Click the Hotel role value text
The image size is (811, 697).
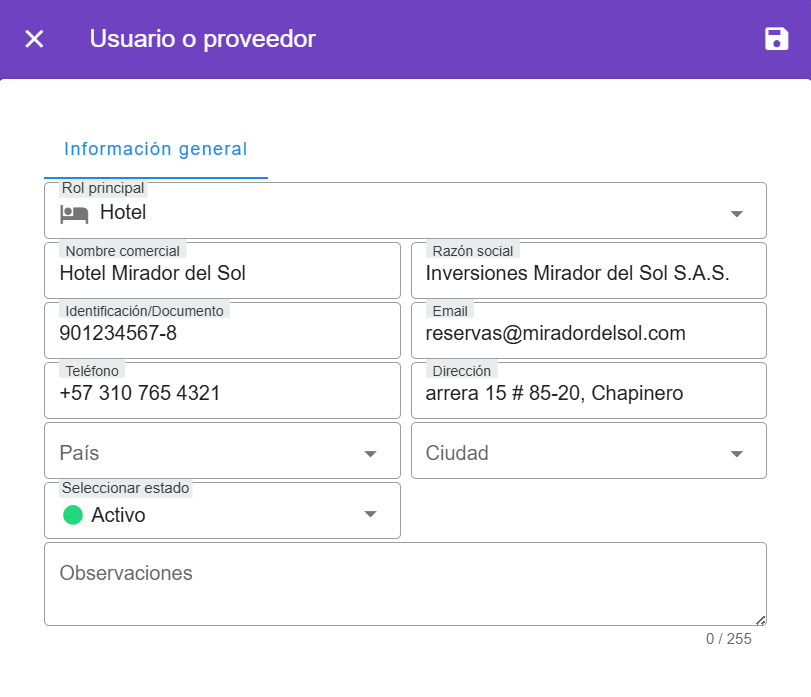[123, 212]
